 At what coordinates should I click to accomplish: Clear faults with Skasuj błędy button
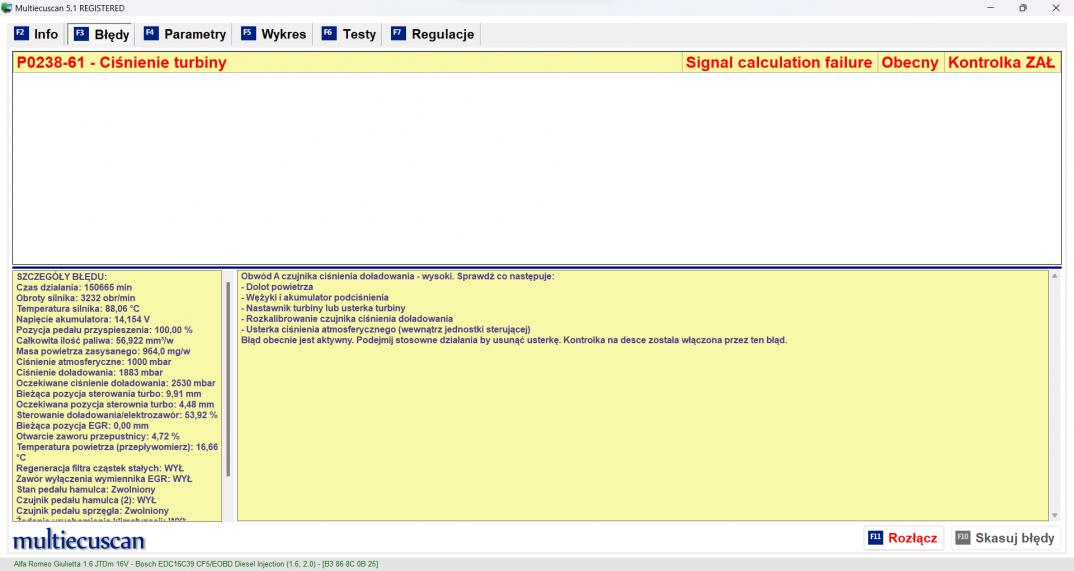1006,538
